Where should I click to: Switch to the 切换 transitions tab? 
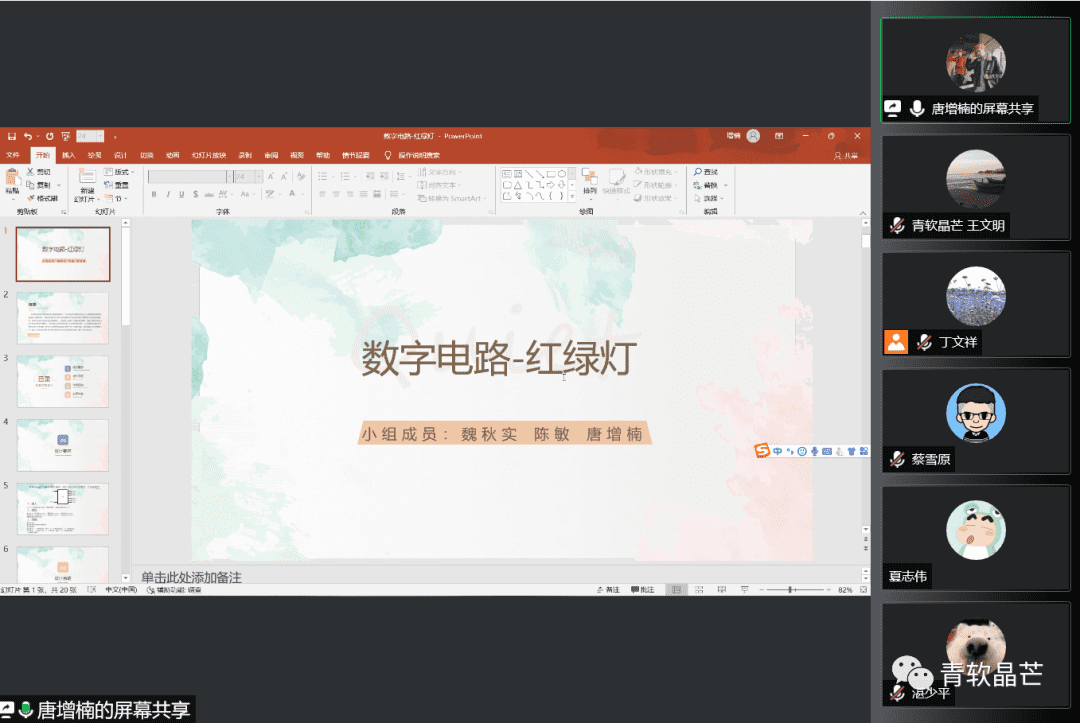tap(147, 155)
